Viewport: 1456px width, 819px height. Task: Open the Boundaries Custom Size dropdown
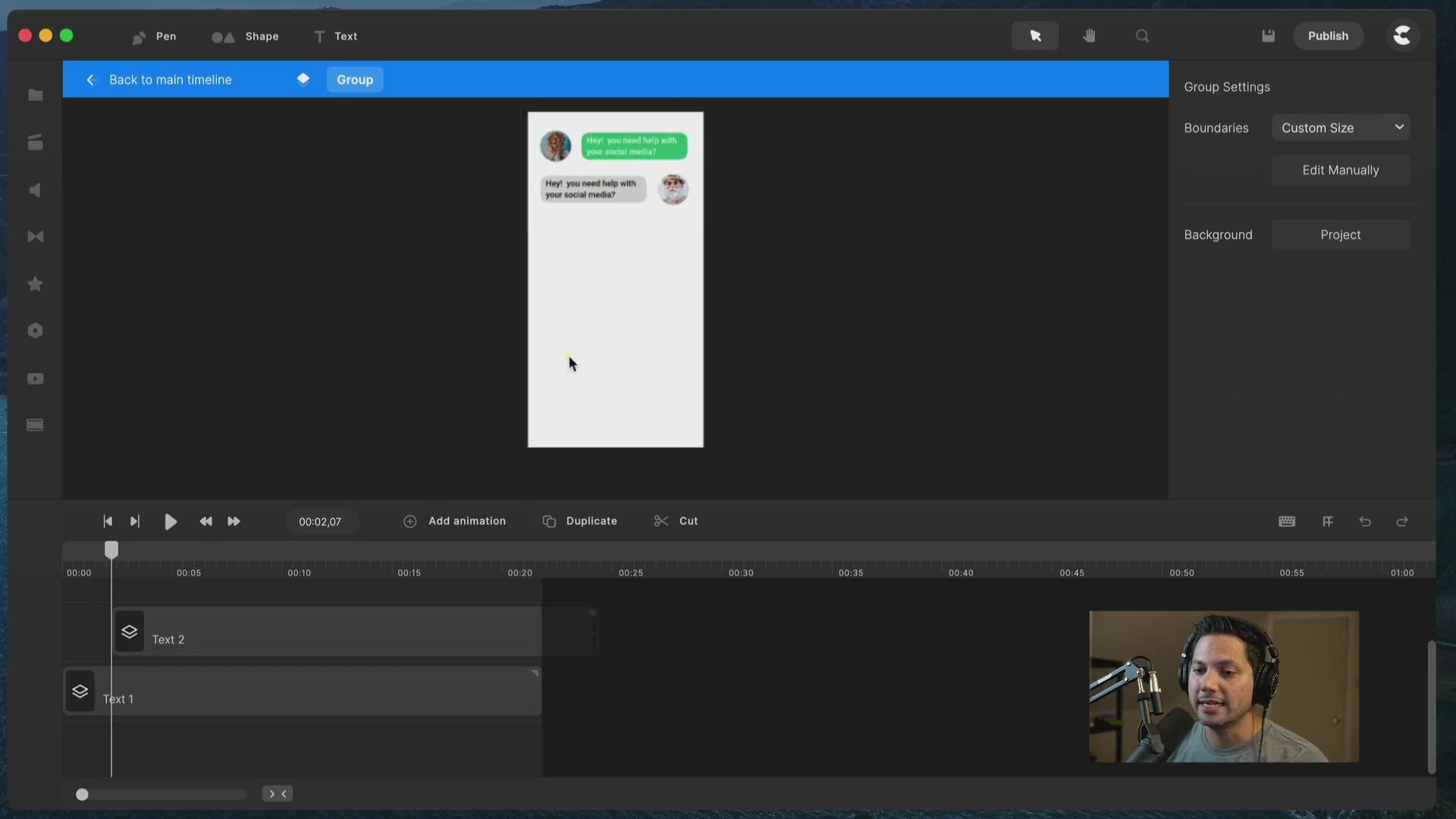tap(1340, 127)
